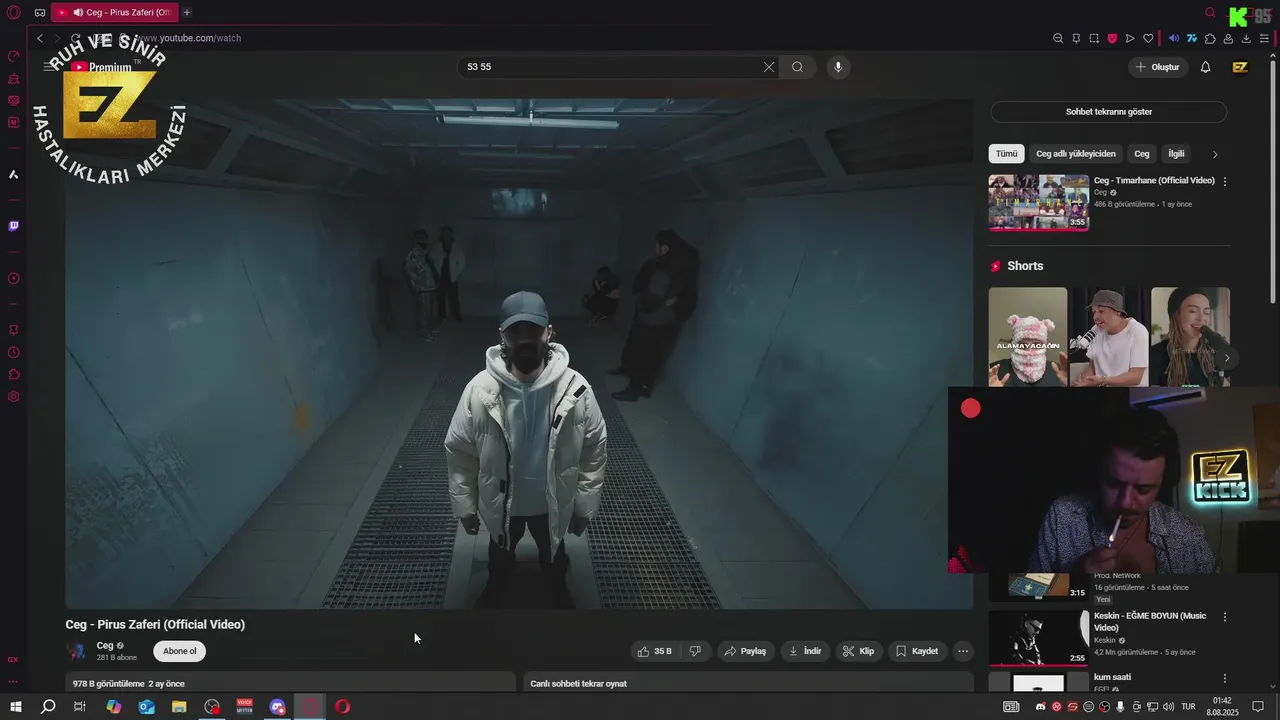Image resolution: width=1280 pixels, height=720 pixels.
Task: Open the Ceg channel name link
Action: pyautogui.click(x=105, y=646)
